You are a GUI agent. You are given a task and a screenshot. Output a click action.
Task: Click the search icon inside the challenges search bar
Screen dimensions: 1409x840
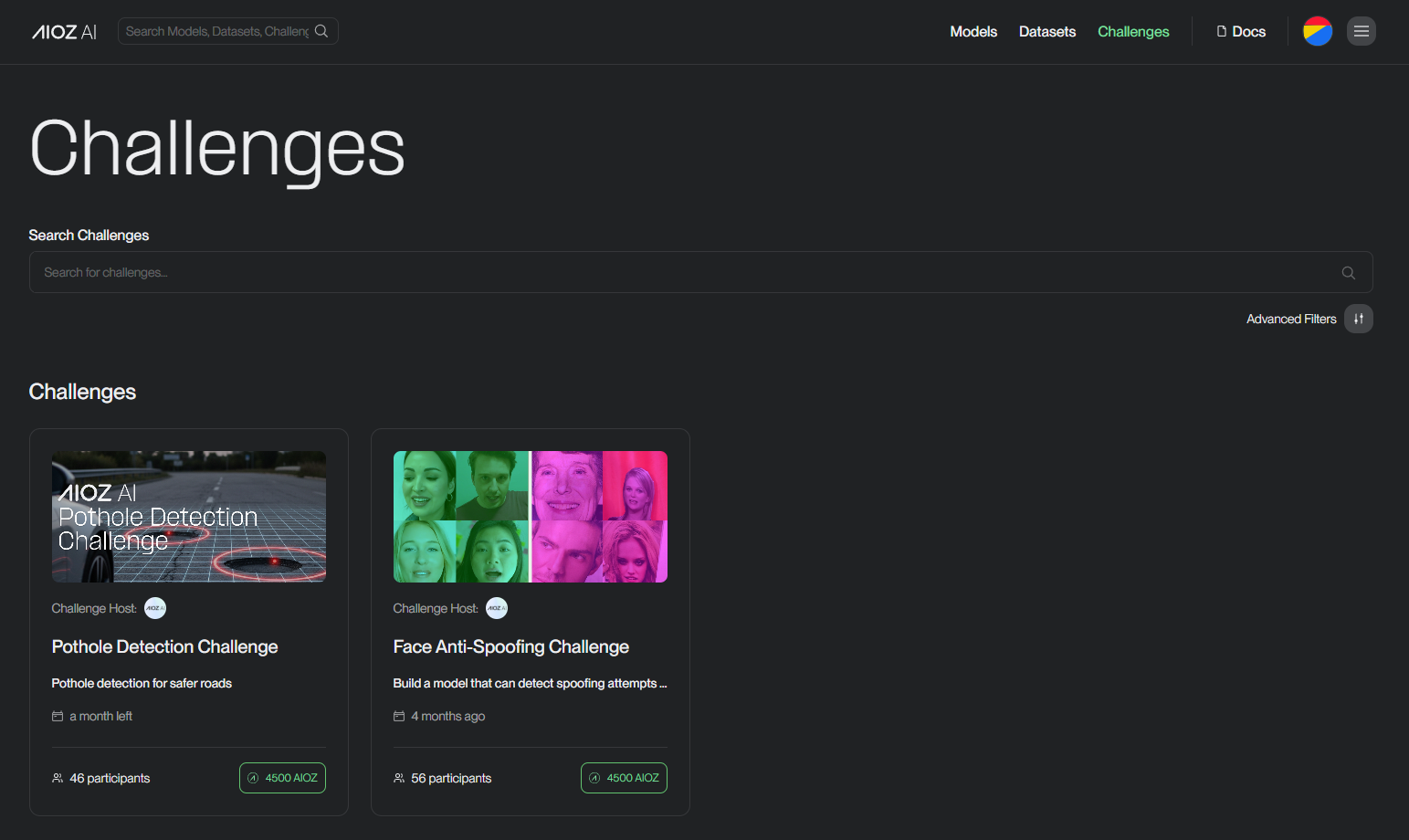pos(1349,272)
